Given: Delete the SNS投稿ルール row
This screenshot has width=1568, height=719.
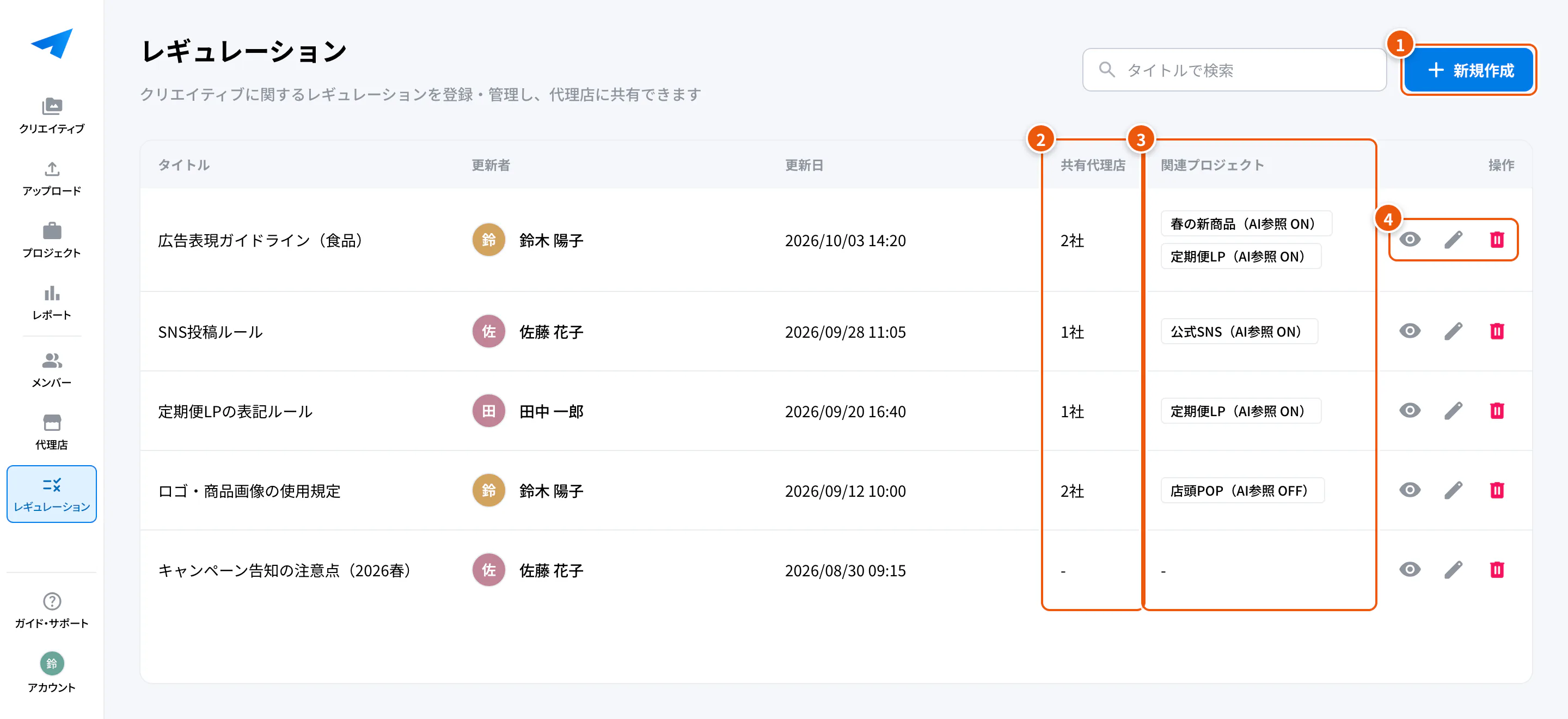Looking at the screenshot, I should 1497,331.
